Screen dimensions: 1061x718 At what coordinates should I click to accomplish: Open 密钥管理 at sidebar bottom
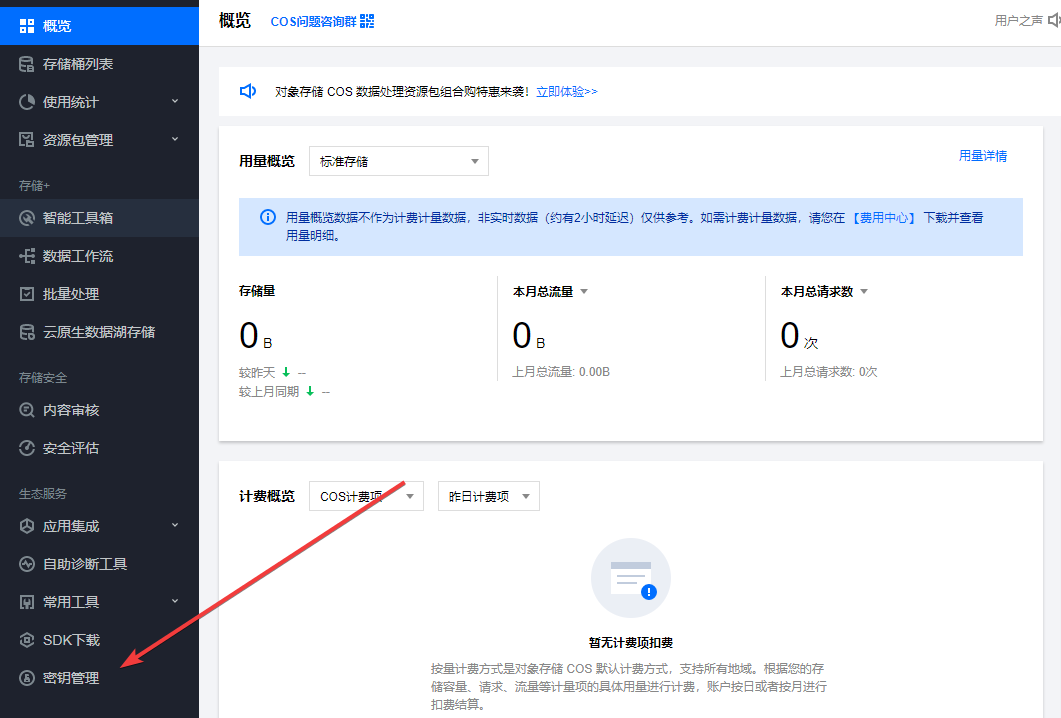click(x=70, y=677)
